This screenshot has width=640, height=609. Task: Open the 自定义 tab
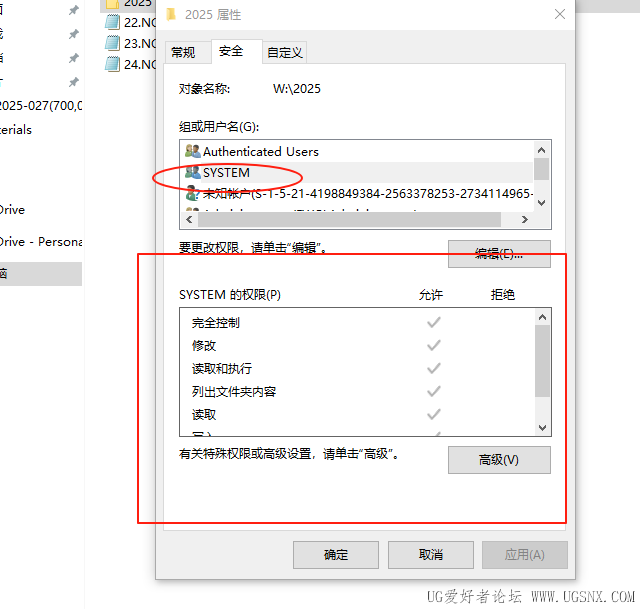click(x=284, y=53)
